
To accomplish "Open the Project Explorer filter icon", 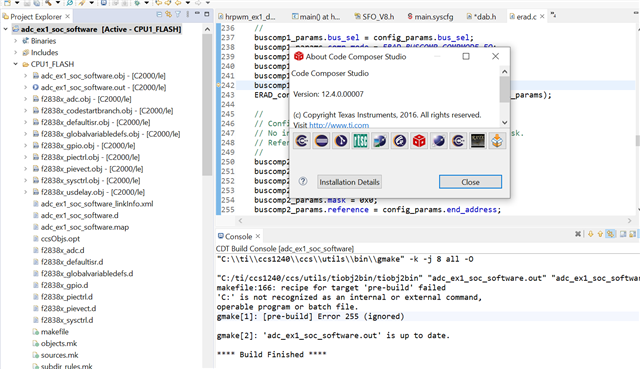I will click(178, 14).
